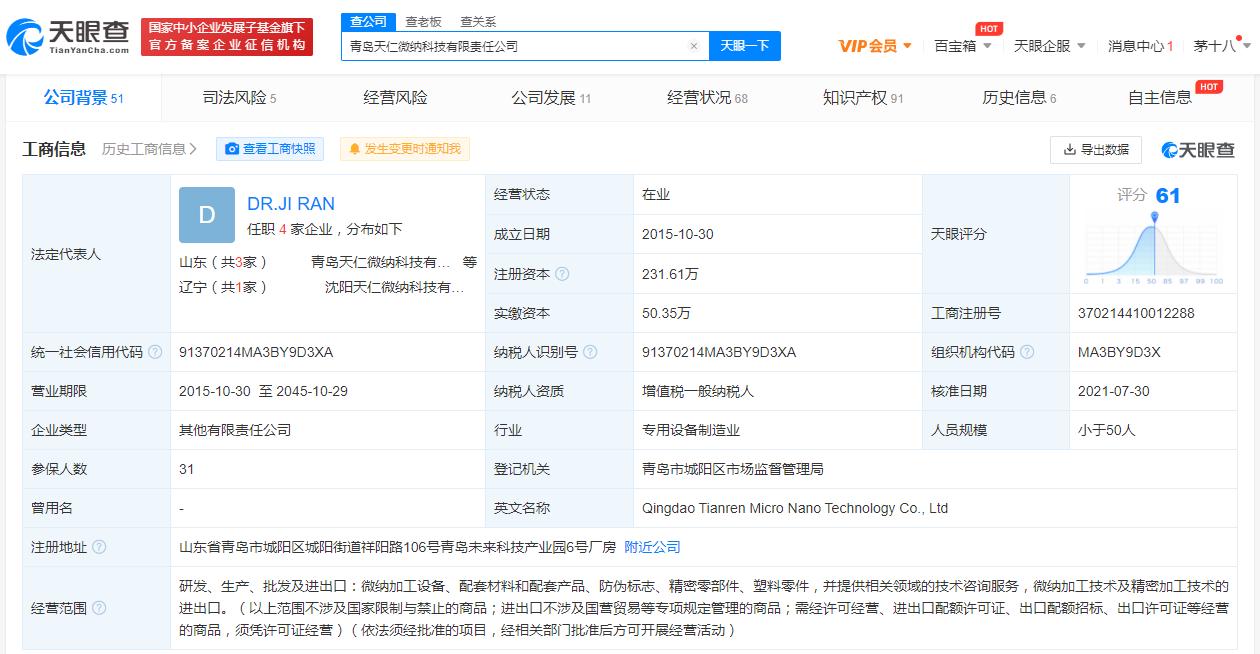Open the VIP会员 dropdown
Image resolution: width=1260 pixels, height=654 pixels.
[875, 46]
